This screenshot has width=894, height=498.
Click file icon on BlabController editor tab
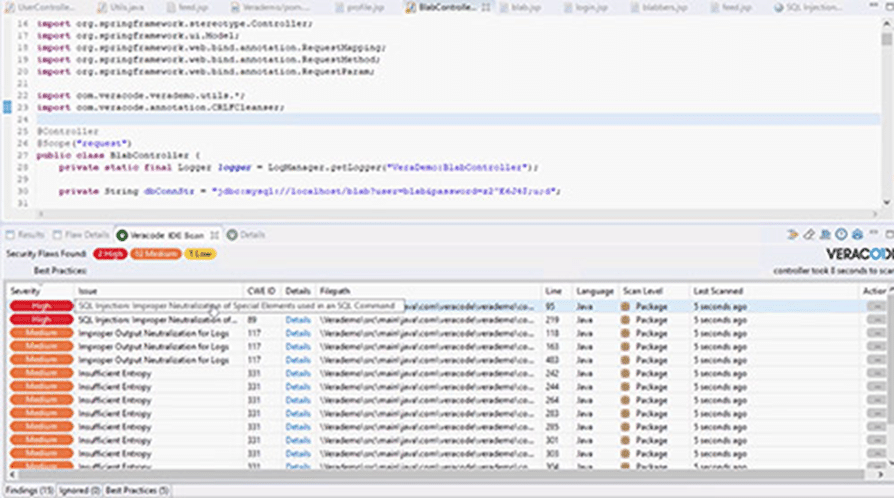(411, 7)
